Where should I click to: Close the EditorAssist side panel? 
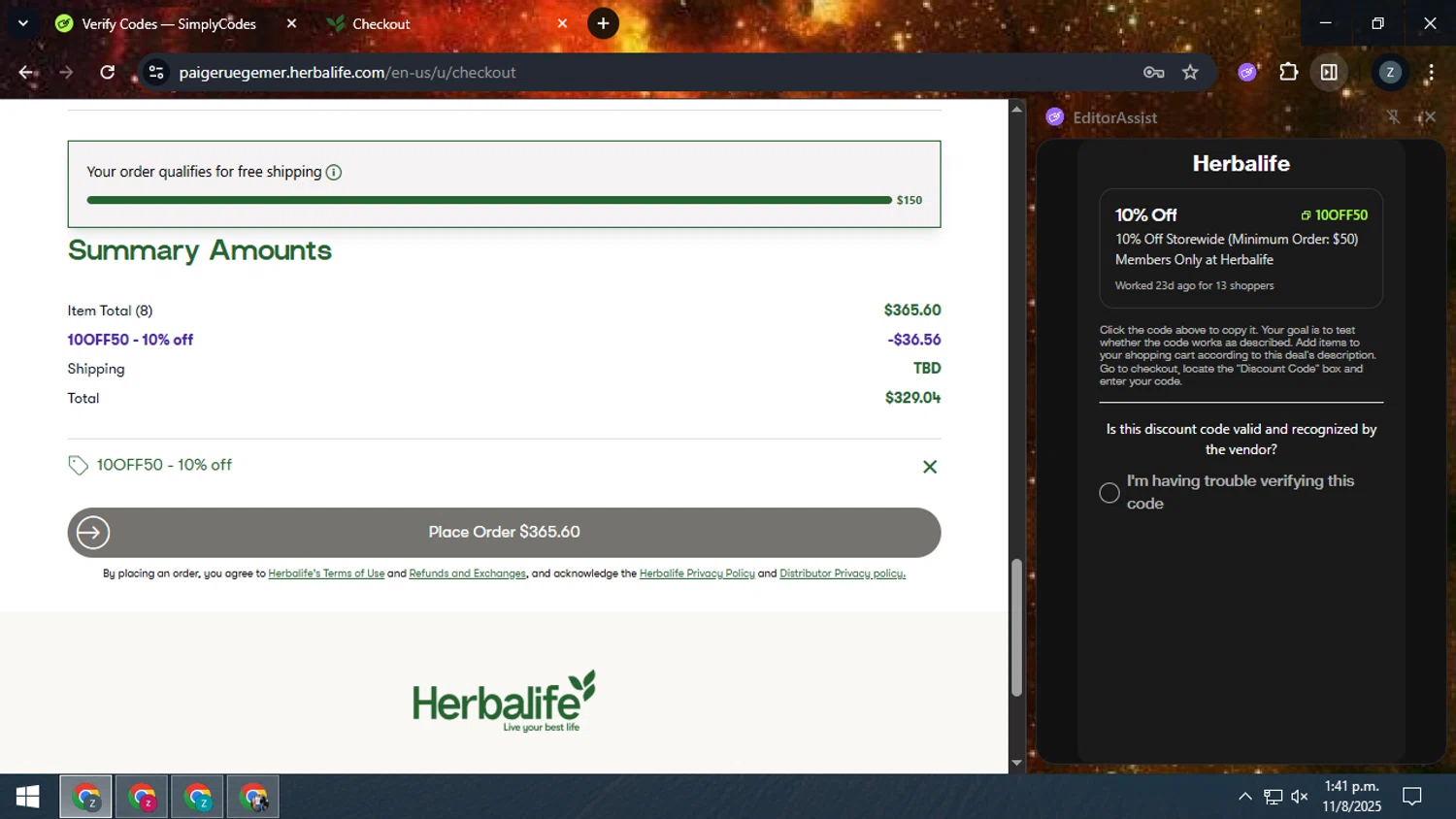[1429, 117]
